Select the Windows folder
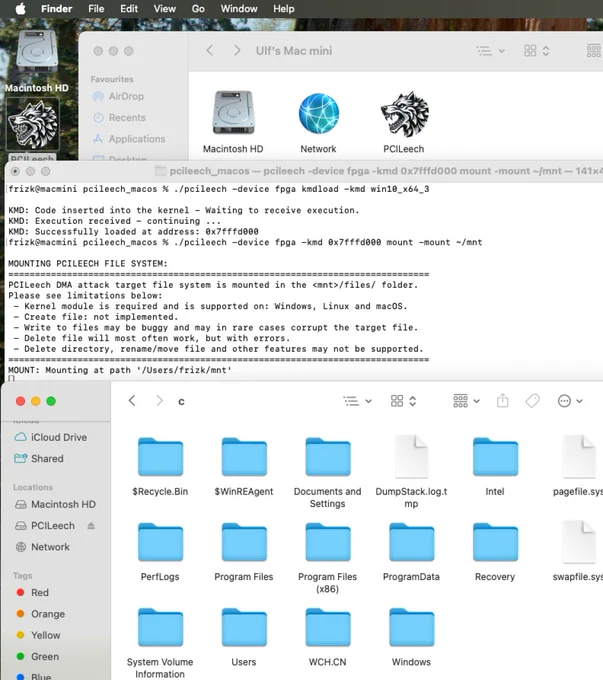 411,637
